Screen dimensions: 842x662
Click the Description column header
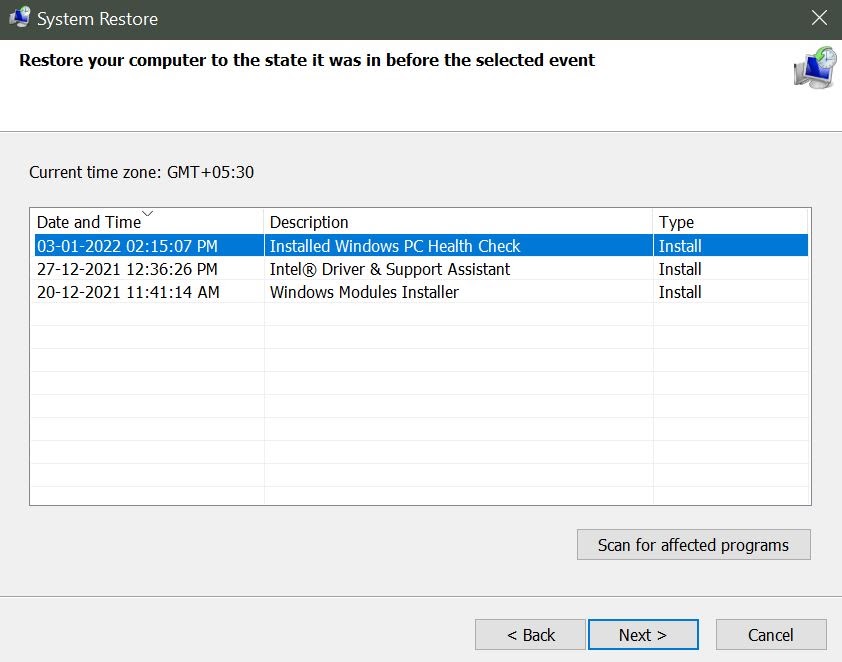click(458, 222)
